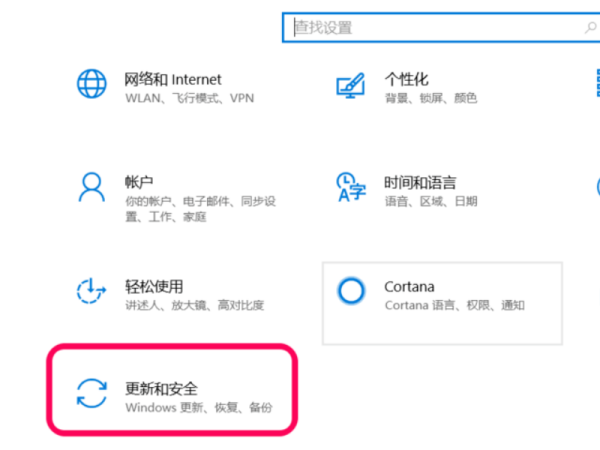Click the text Windows 更新、恢复、备份

pyautogui.click(x=199, y=408)
